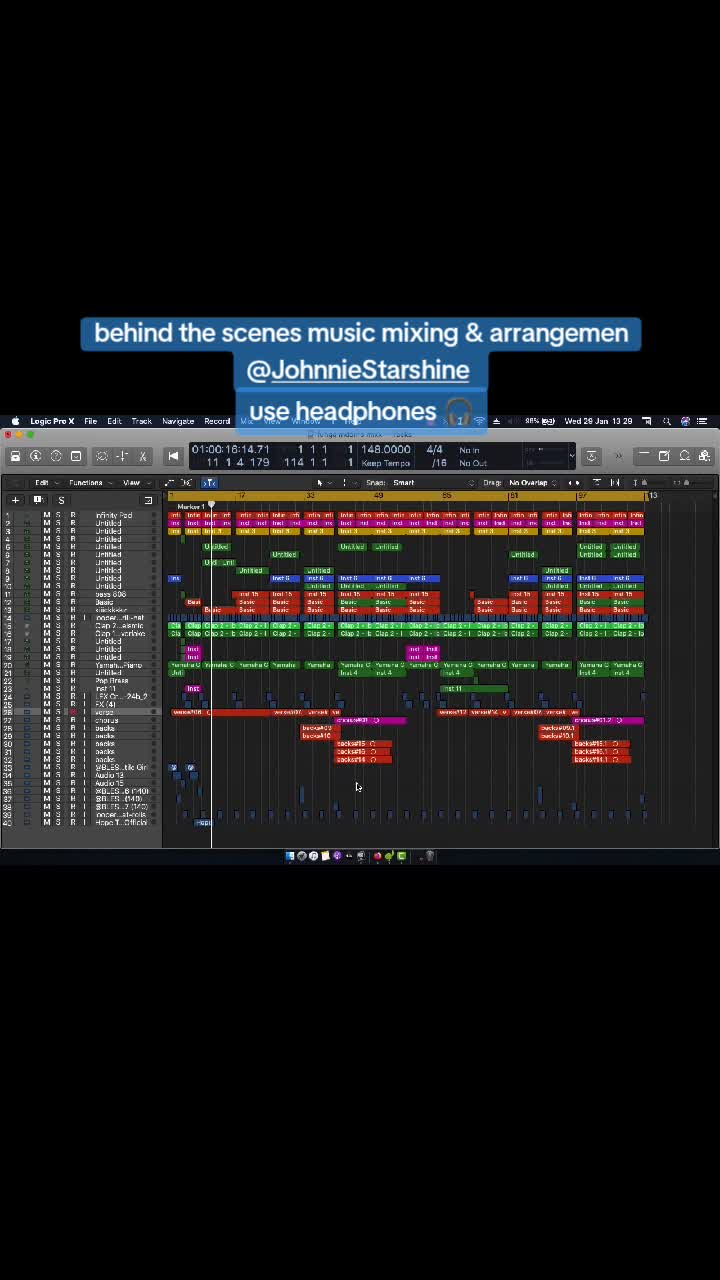Viewport: 720px width, 1280px height.
Task: Open the Mixer sliders icon
Action: (122, 456)
